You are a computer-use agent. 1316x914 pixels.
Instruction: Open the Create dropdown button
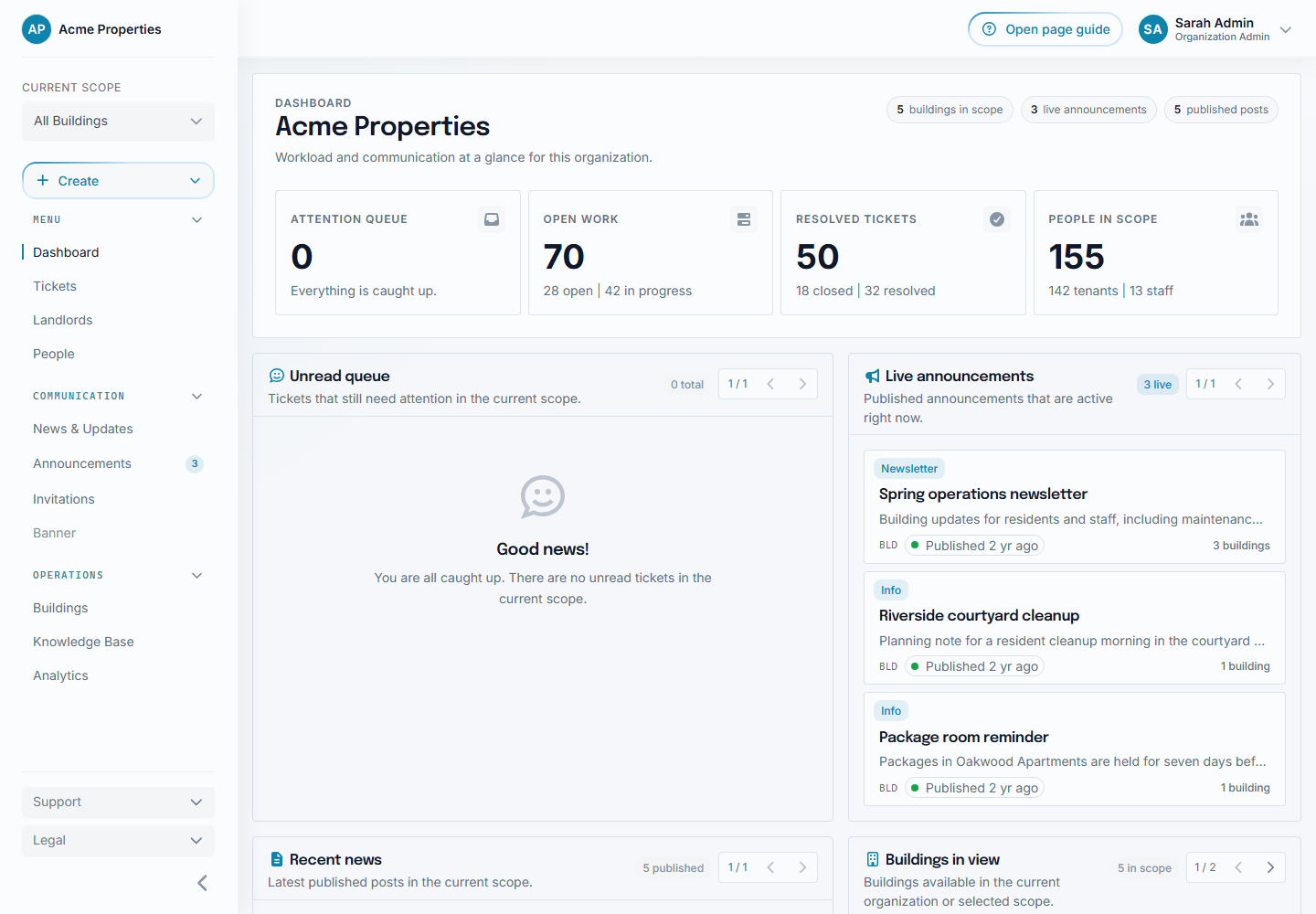click(x=118, y=181)
